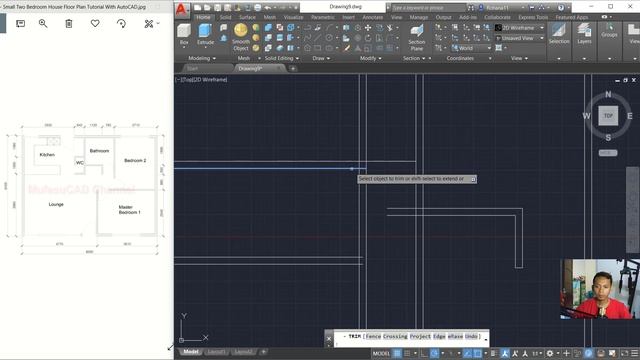Select the Undo option in TRIM command
640x360 pixels.
(471, 336)
